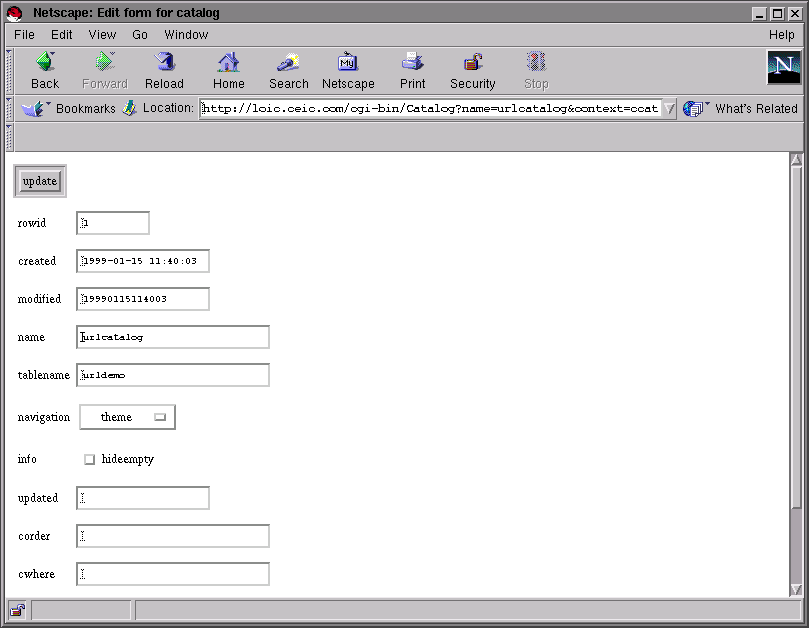Open My Netscape page
809x628 pixels.
[348, 70]
